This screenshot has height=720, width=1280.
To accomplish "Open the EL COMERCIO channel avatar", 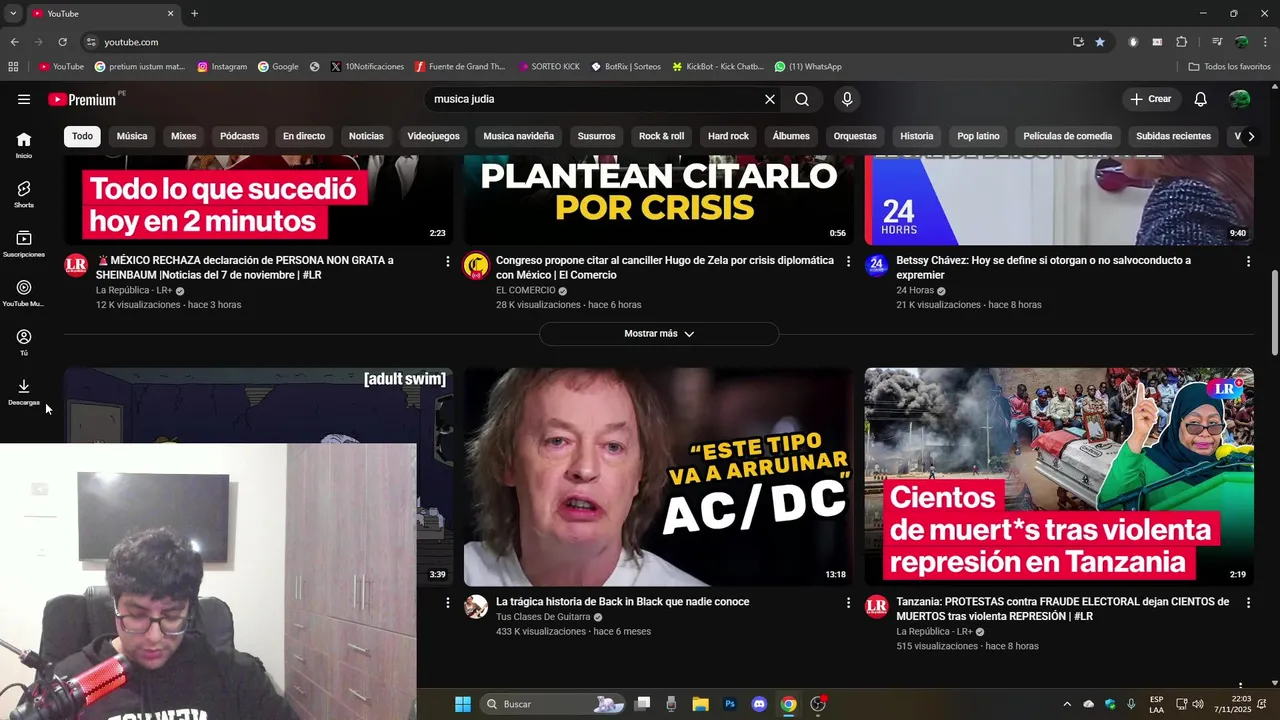I will pos(476,265).
